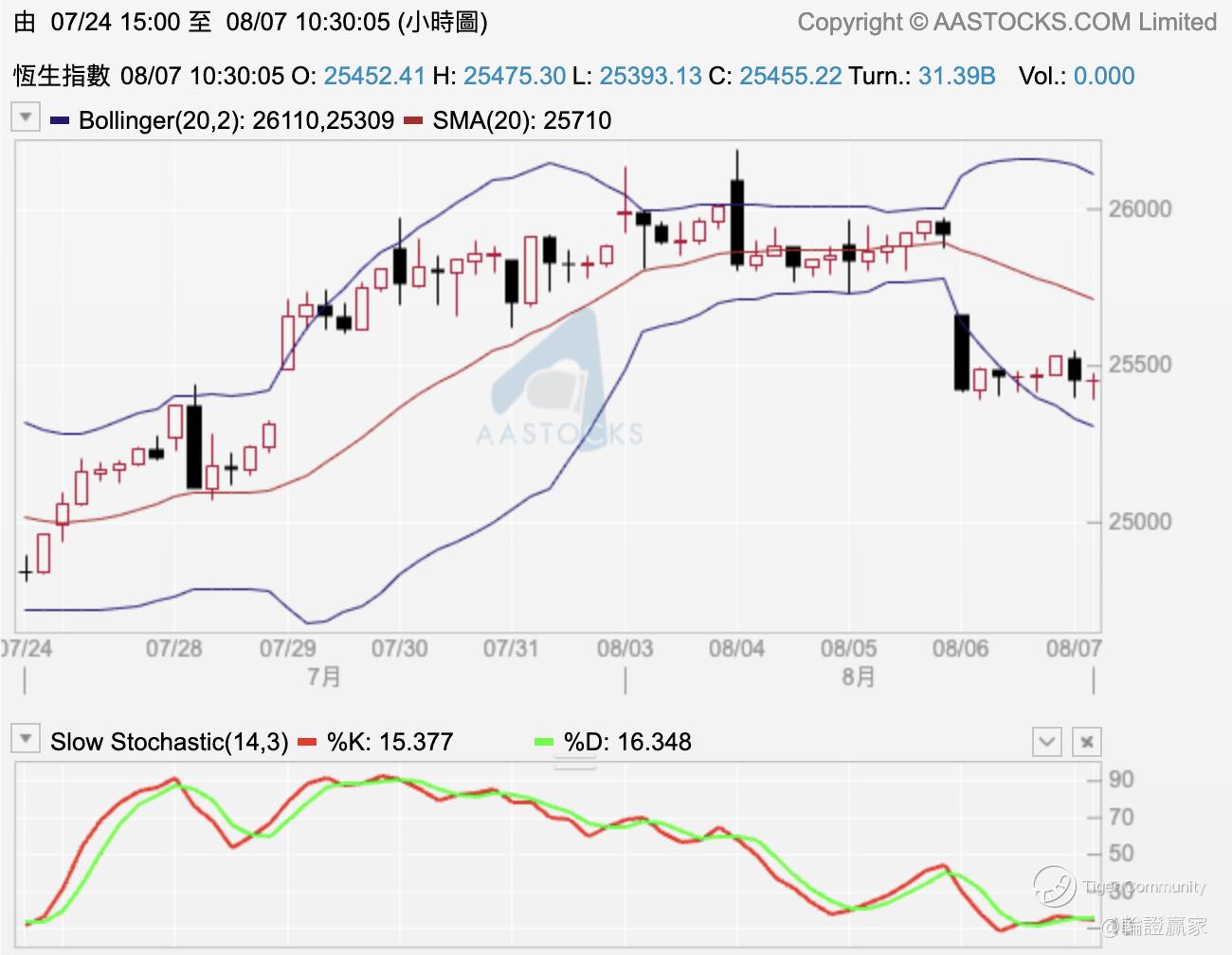Viewport: 1232px width, 955px height.
Task: Click the 25000 price axis label
Action: click(1140, 522)
